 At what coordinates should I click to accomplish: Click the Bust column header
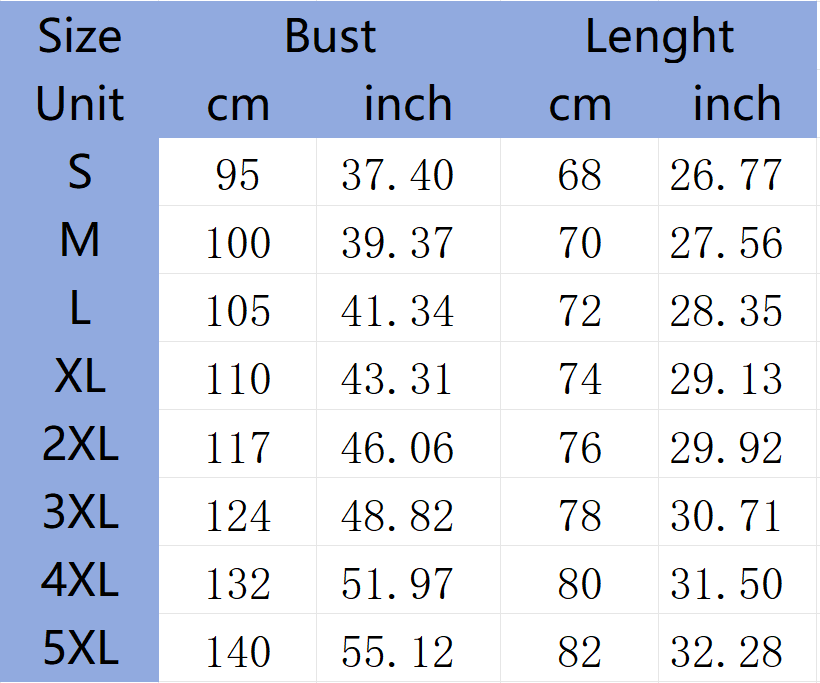coord(329,37)
